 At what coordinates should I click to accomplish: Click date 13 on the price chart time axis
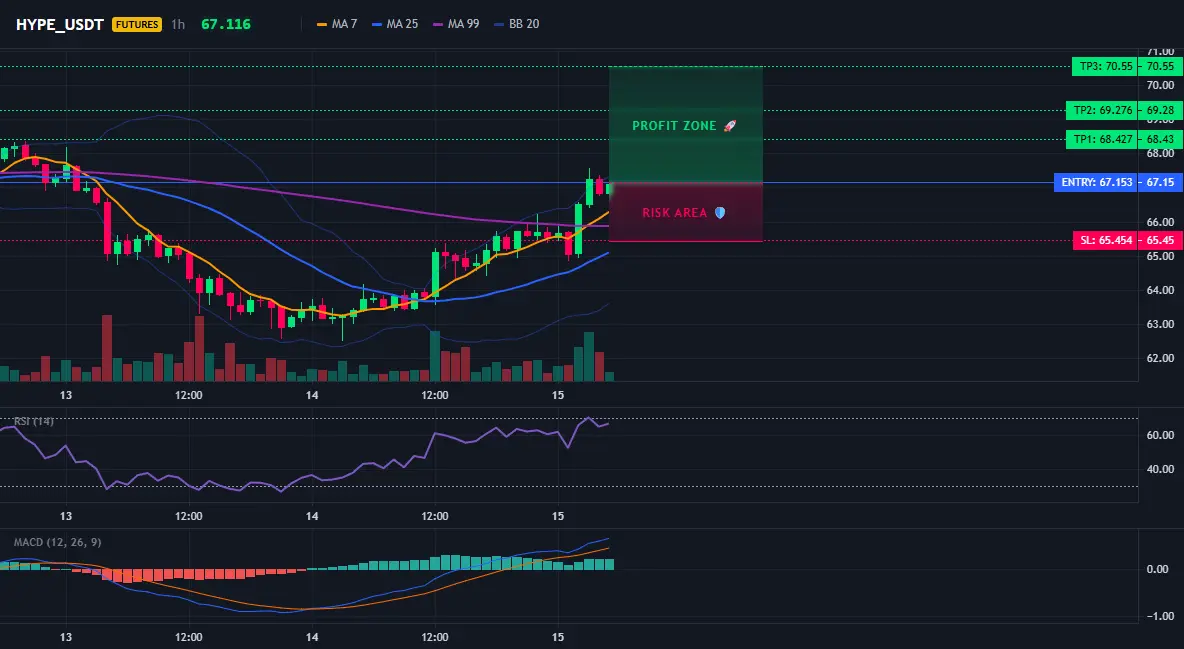click(x=66, y=395)
